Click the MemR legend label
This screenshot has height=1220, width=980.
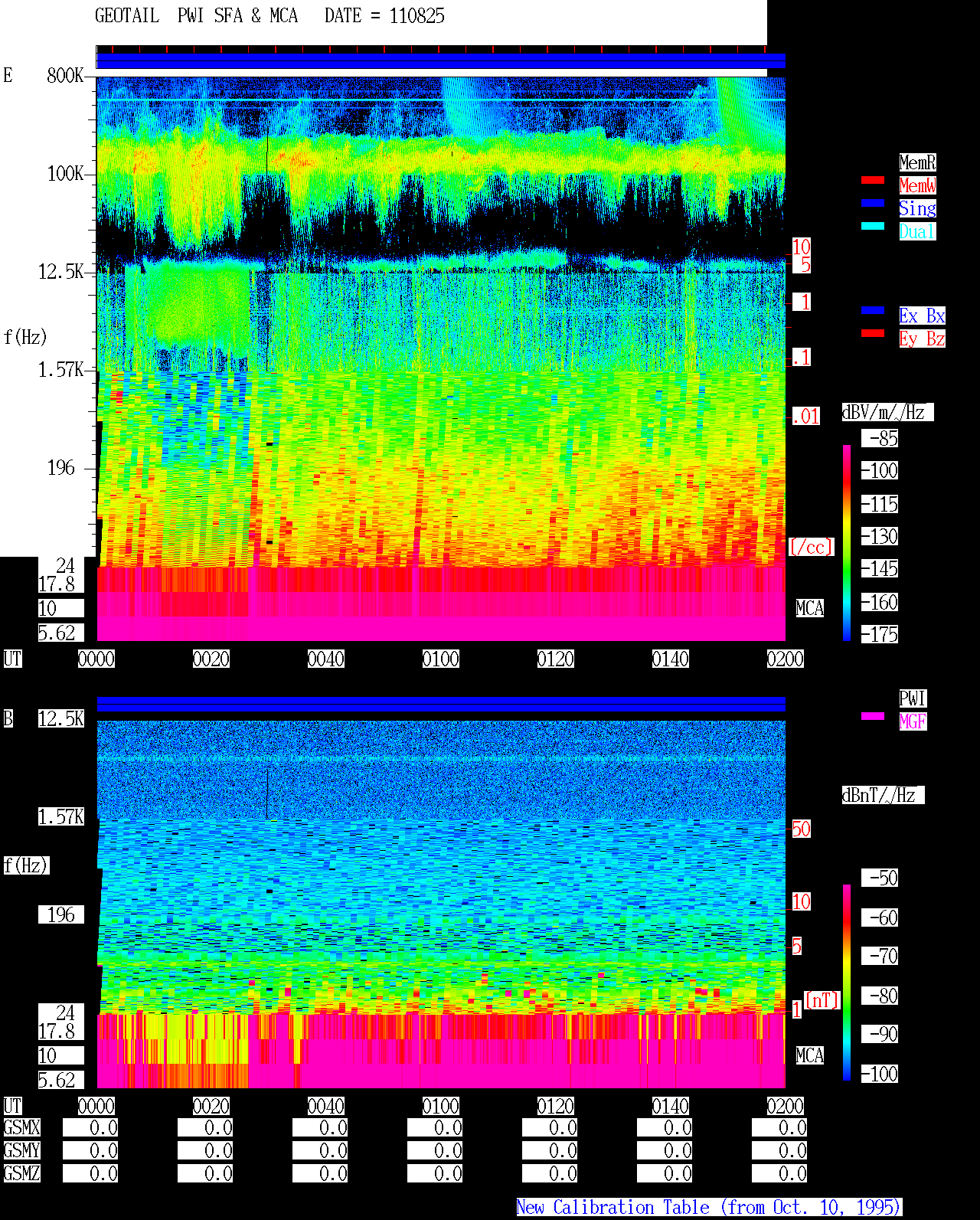917,162
